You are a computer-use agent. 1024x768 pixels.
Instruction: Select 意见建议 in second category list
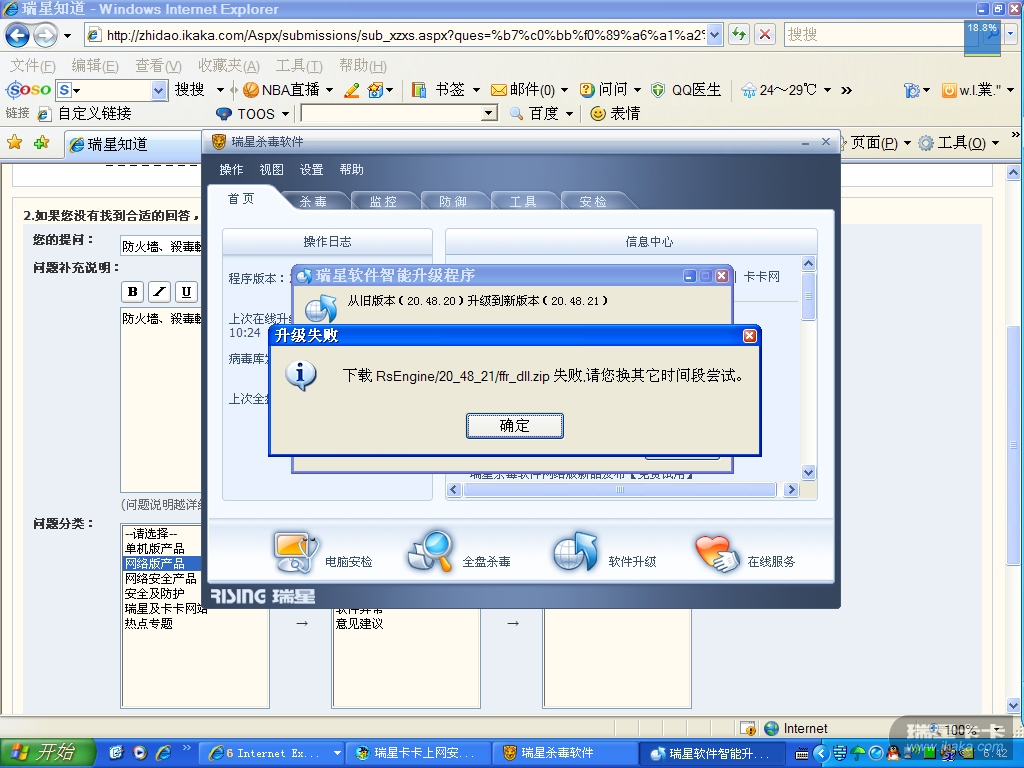coord(359,624)
